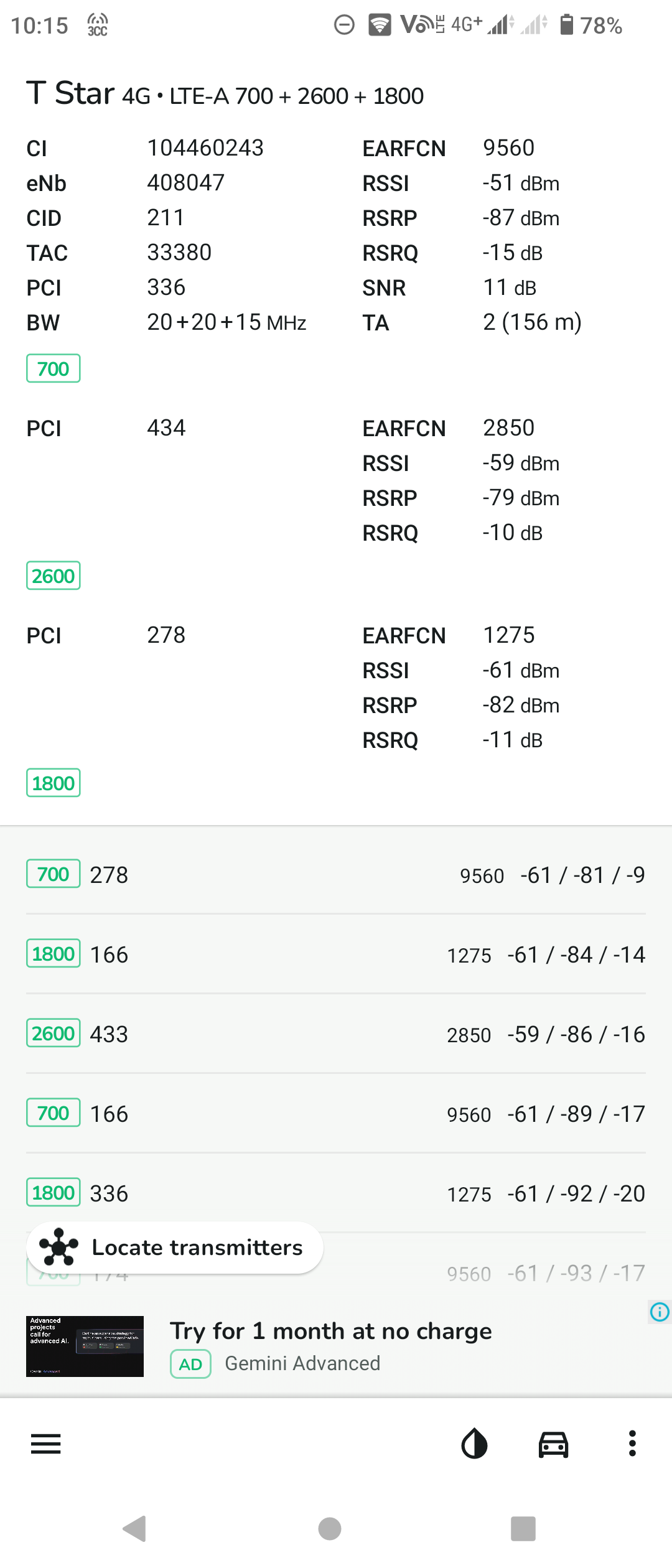Open neighbor cell 1800 PCI 166 row
This screenshot has width=672, height=1568.
[x=336, y=954]
